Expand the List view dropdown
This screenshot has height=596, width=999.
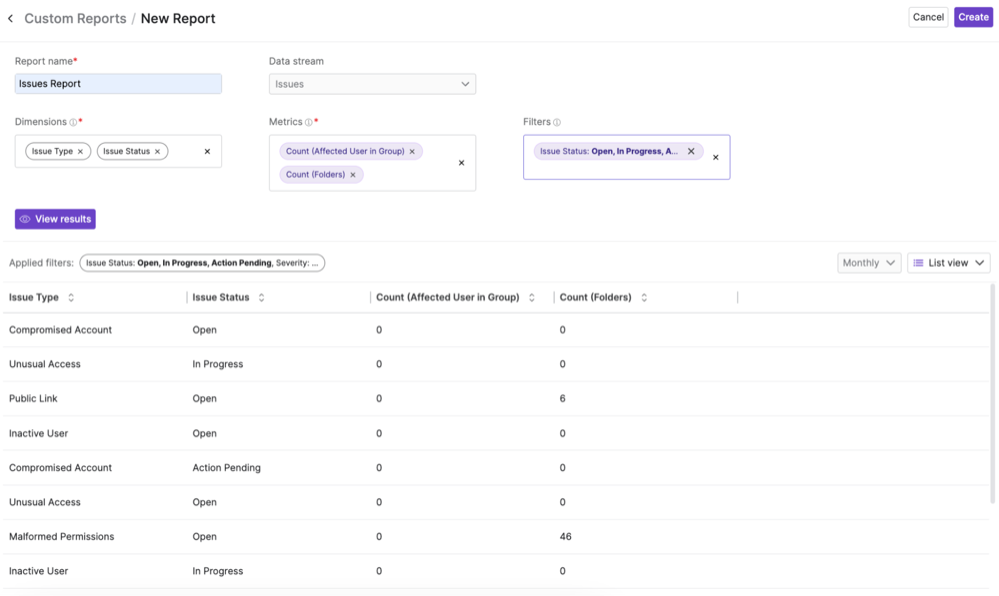[x=948, y=263]
